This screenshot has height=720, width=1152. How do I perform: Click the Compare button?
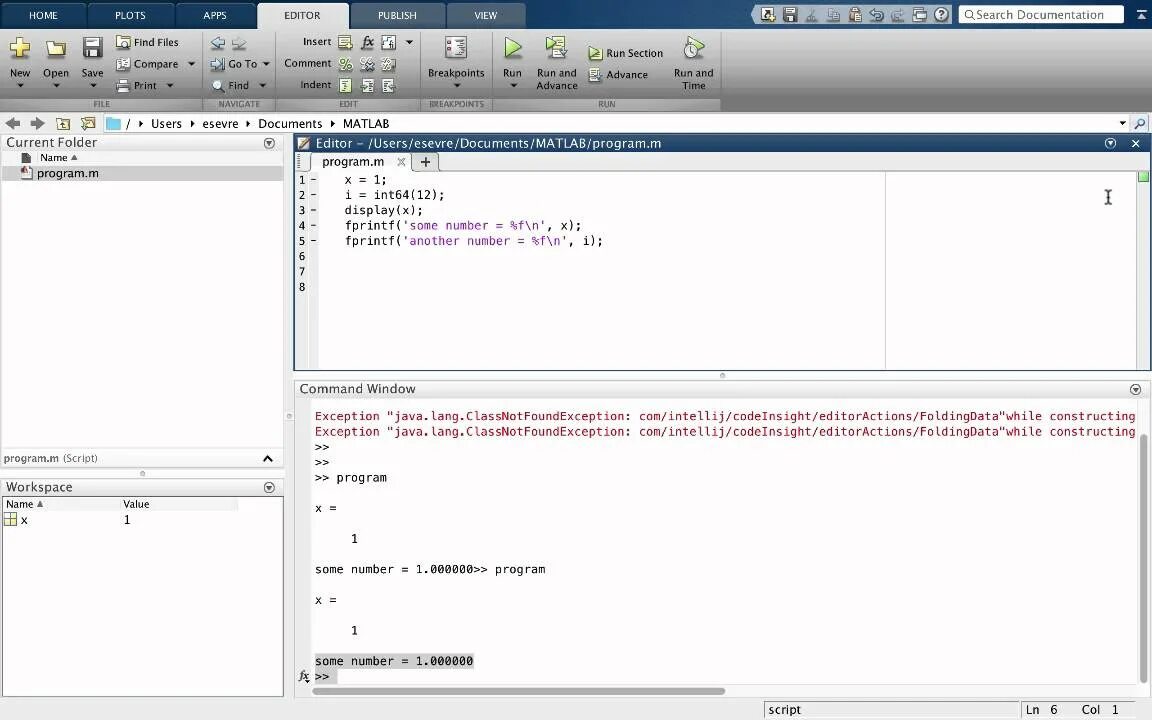(148, 64)
